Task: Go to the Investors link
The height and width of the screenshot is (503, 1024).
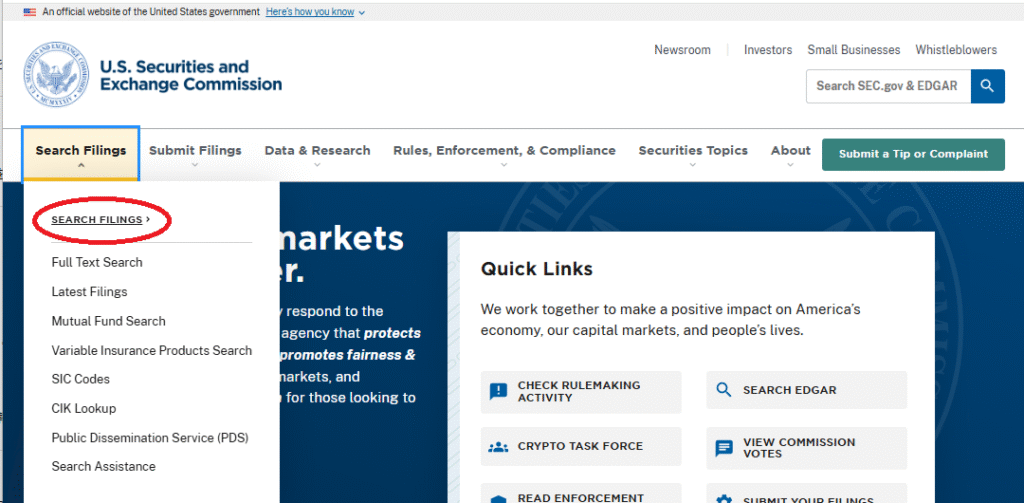Action: (x=768, y=50)
